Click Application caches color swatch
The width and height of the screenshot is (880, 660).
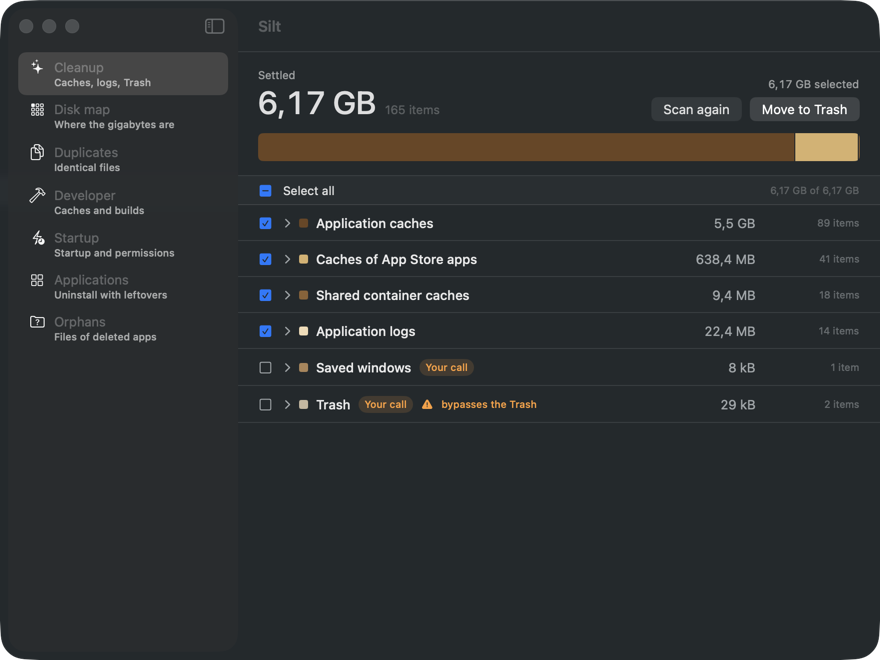click(304, 223)
